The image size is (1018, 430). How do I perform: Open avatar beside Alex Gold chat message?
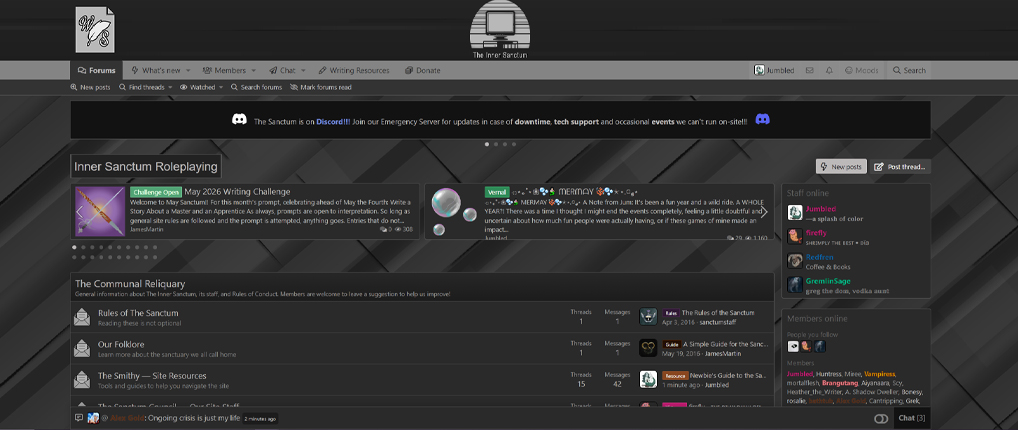[x=93, y=418]
